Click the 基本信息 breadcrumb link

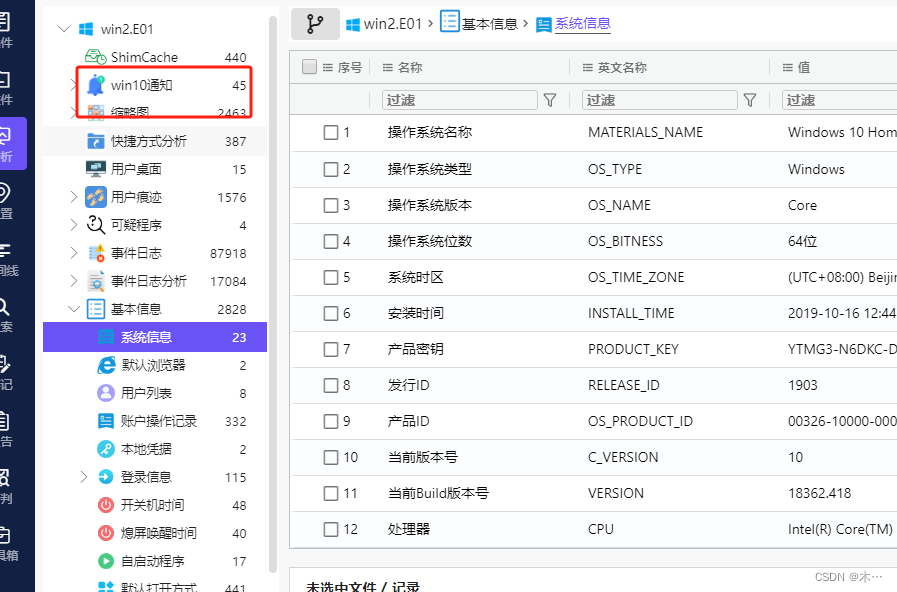click(x=490, y=24)
